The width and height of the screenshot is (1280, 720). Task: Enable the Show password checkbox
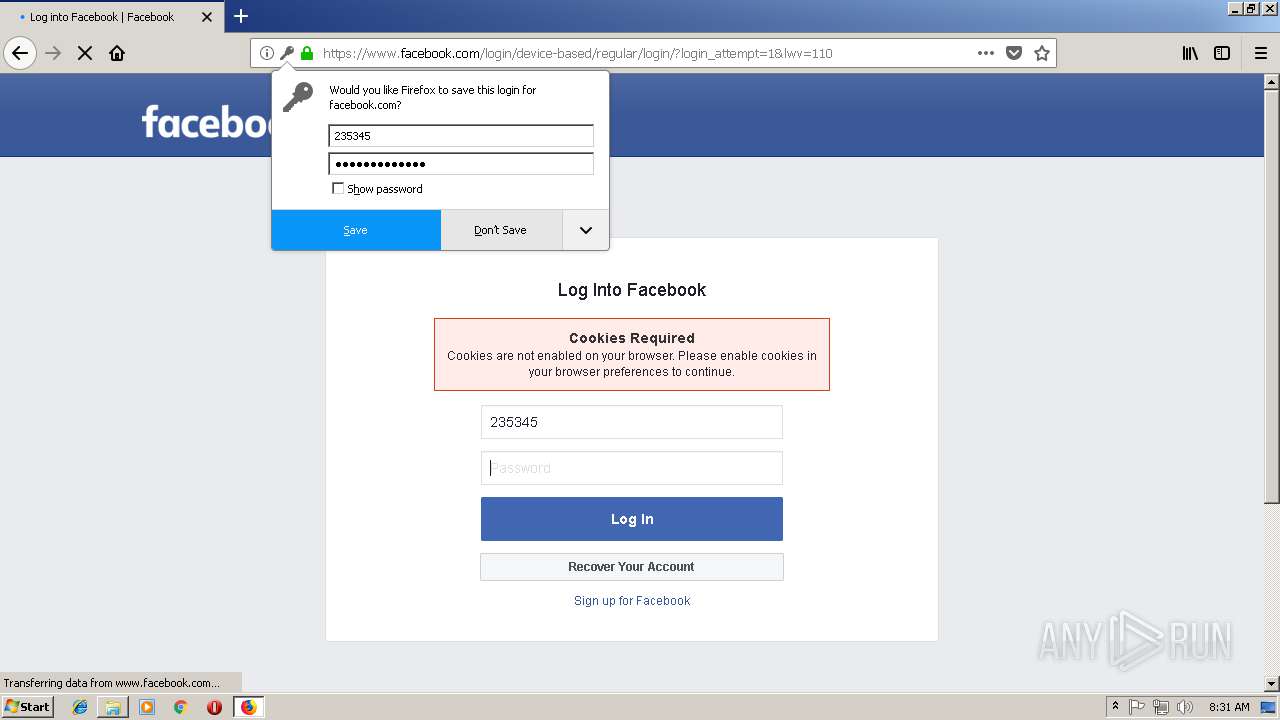(x=338, y=188)
